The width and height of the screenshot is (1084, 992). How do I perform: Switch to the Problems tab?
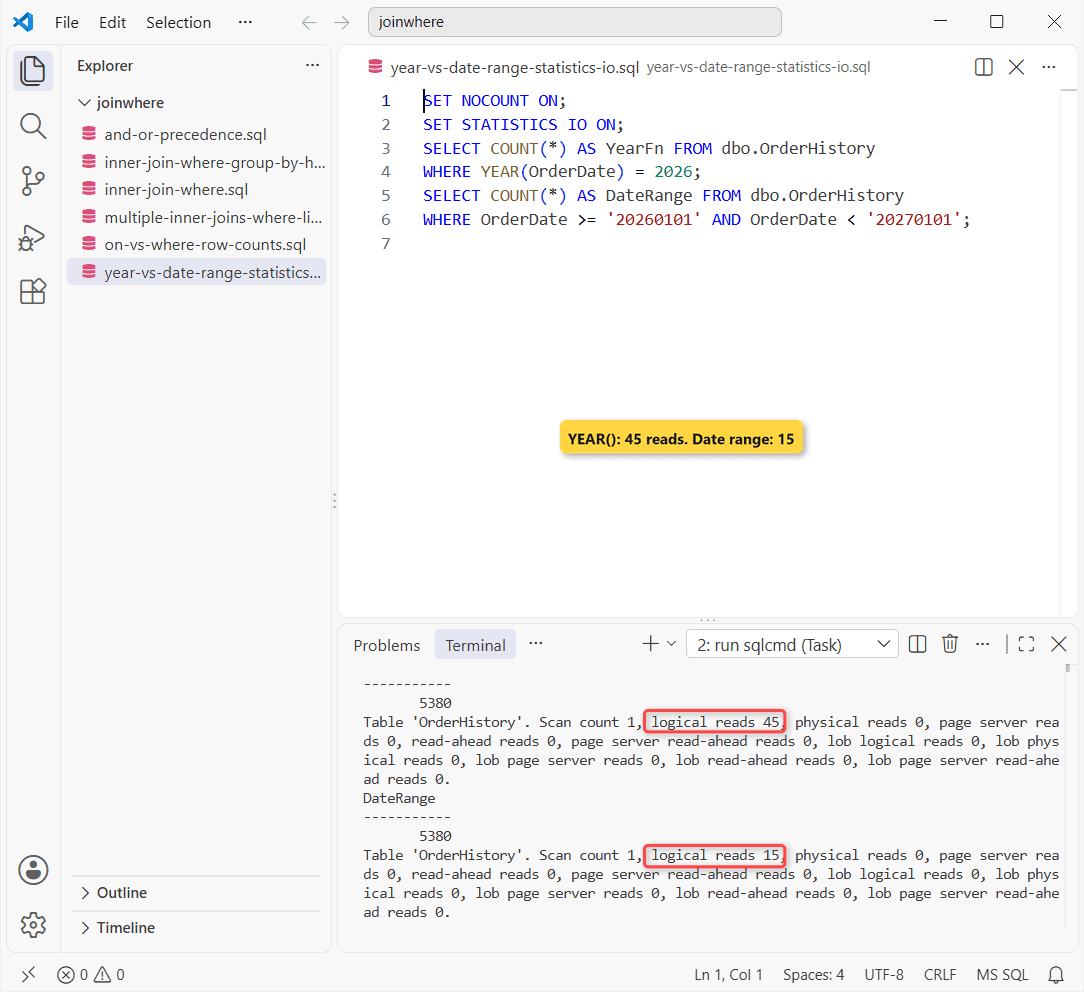pos(386,645)
